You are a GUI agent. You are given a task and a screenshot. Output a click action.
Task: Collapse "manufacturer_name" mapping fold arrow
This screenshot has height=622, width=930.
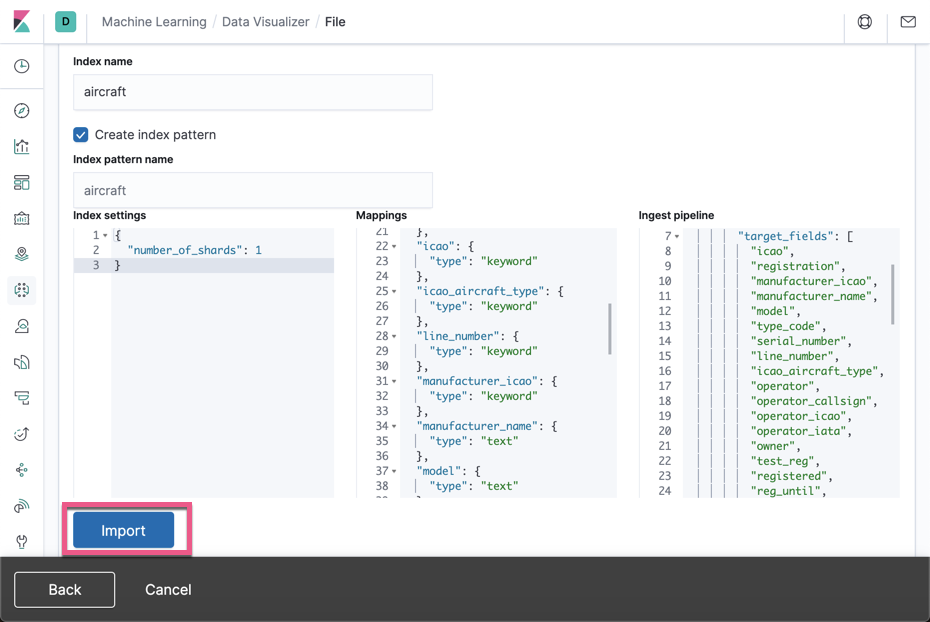[x=394, y=426]
